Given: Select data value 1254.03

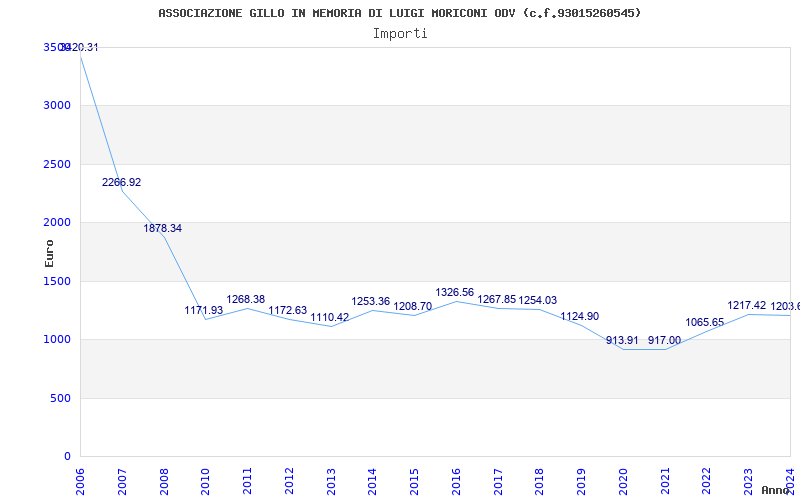Looking at the screenshot, I should (538, 301).
